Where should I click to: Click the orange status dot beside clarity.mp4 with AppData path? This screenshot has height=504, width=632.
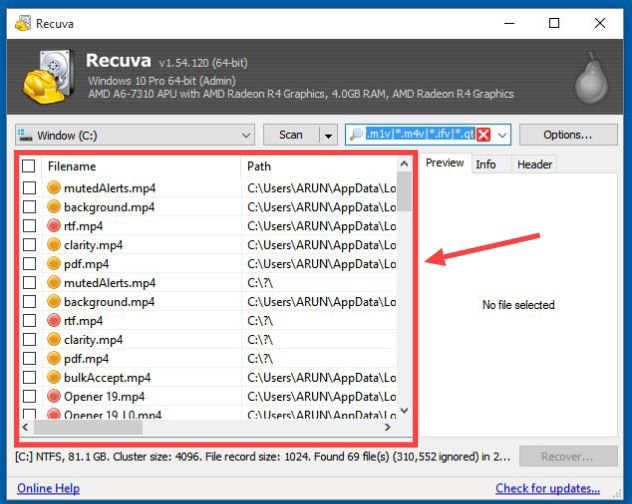click(54, 245)
